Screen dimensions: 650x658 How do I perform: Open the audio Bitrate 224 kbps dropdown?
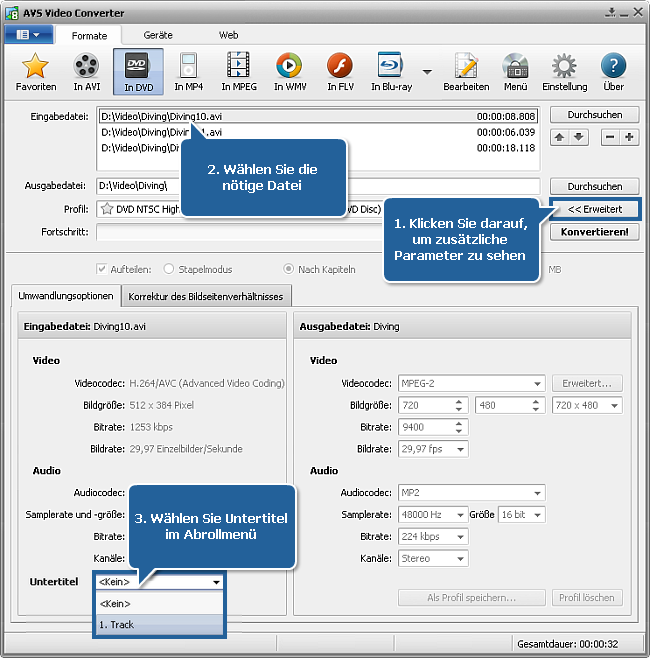coord(433,536)
